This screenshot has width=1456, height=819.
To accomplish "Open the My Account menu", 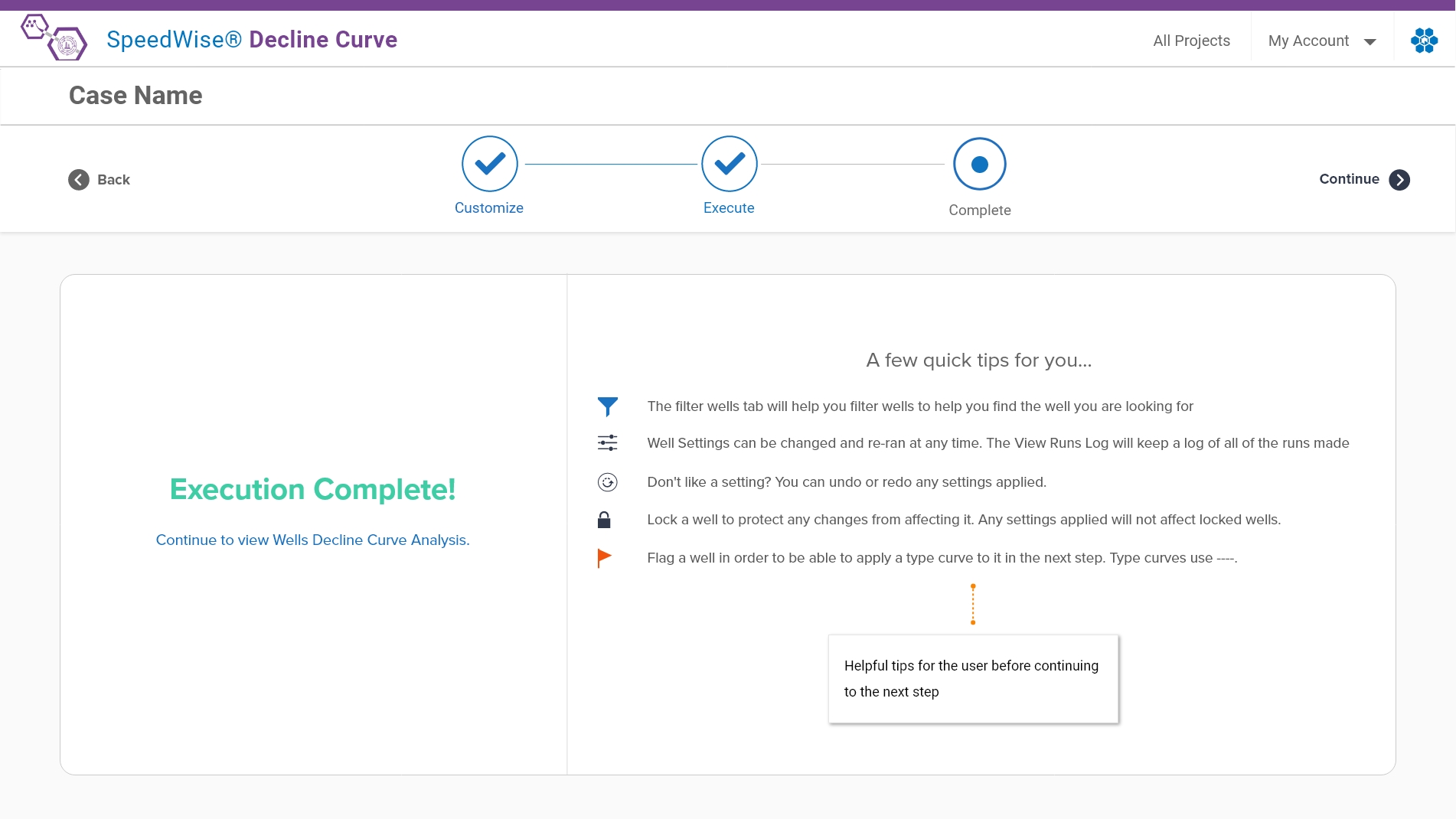I will (1308, 41).
